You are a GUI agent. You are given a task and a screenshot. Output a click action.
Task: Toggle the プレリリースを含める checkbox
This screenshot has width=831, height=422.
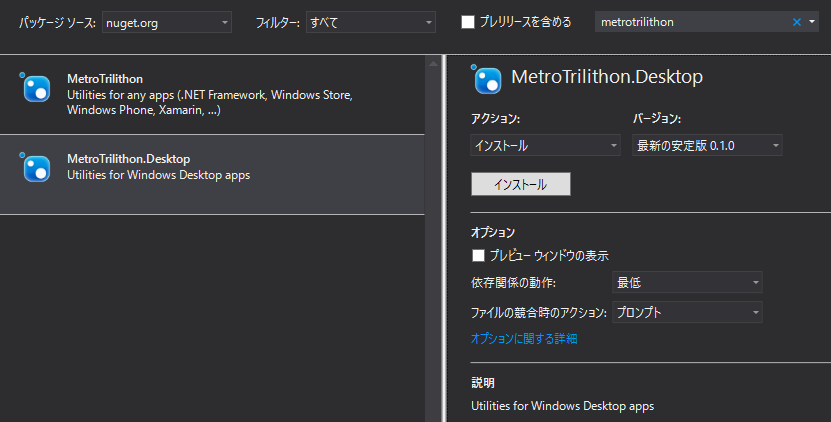[467, 22]
